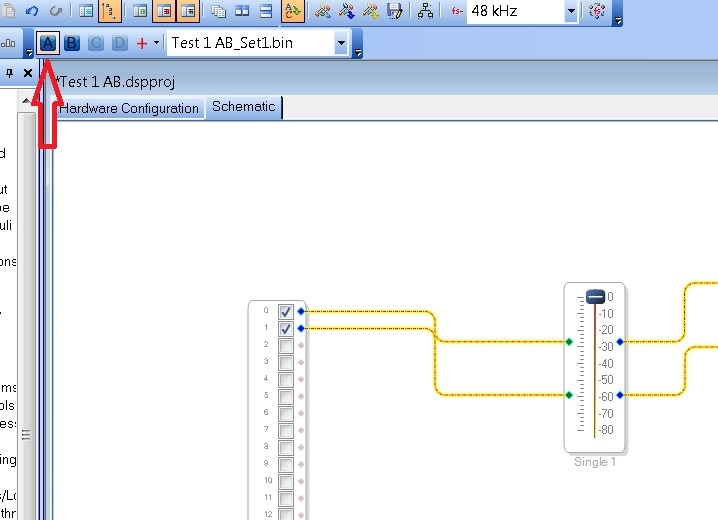This screenshot has height=520, width=718.
Task: Open the 48 kHz sample rate dropdown
Action: [571, 11]
